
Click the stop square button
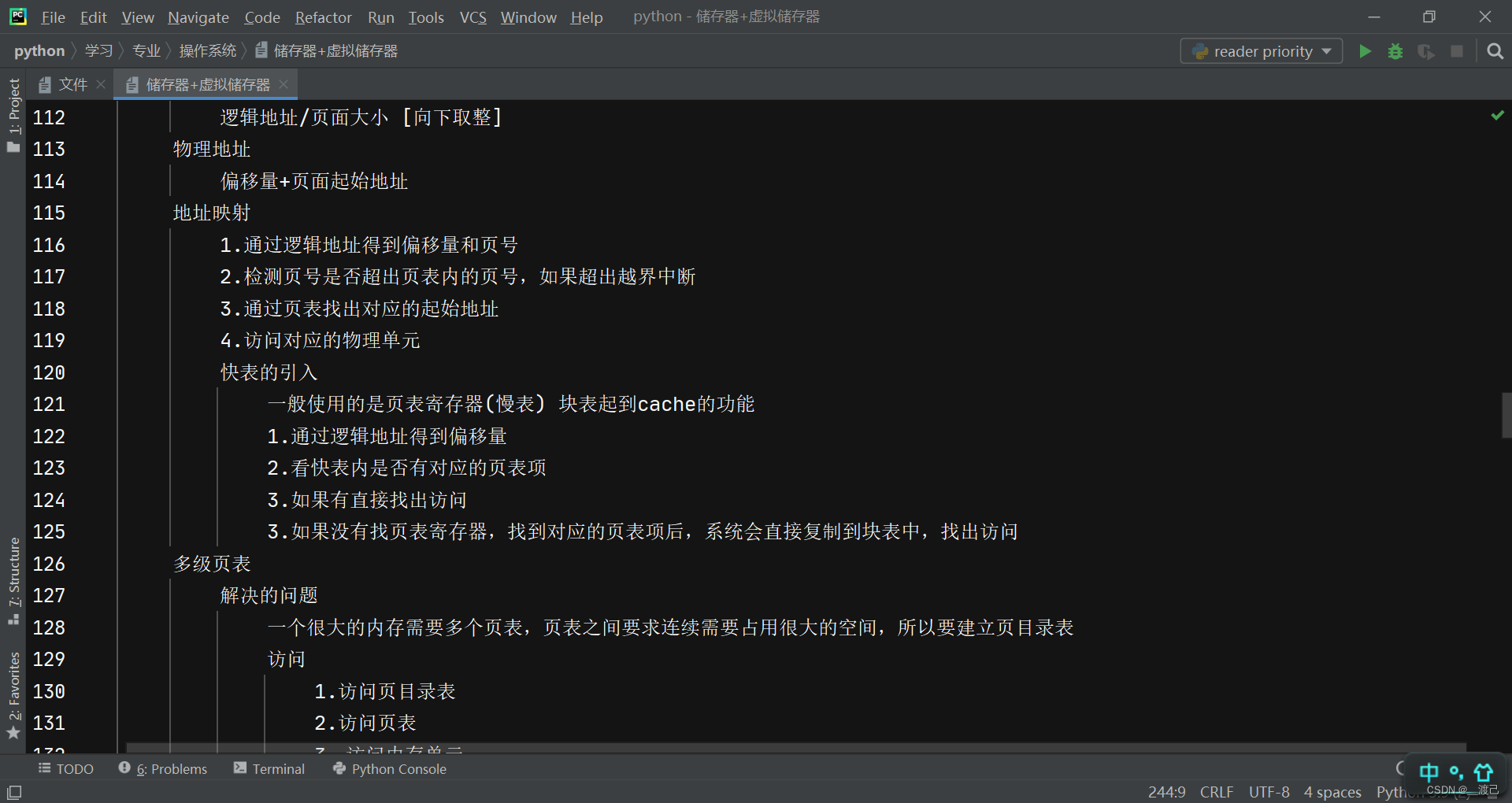[1457, 51]
